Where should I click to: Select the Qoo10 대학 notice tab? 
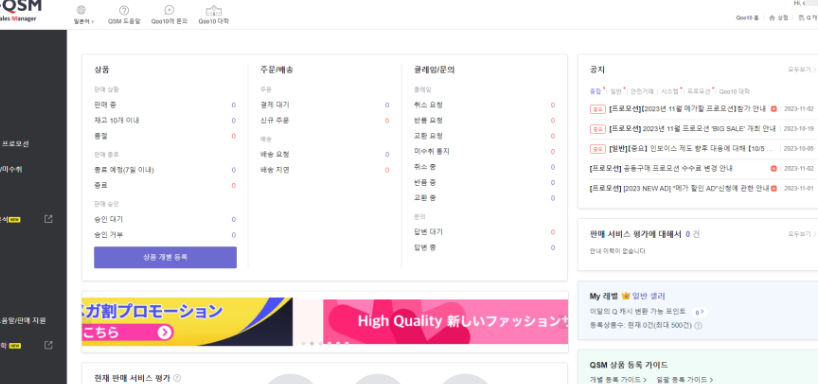(x=735, y=91)
